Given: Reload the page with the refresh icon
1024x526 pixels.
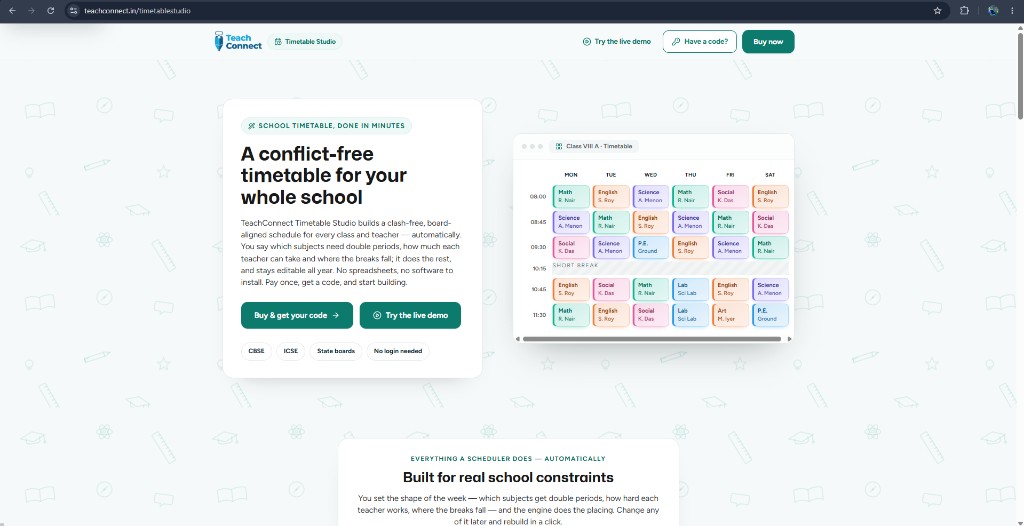Looking at the screenshot, I should tap(51, 10).
